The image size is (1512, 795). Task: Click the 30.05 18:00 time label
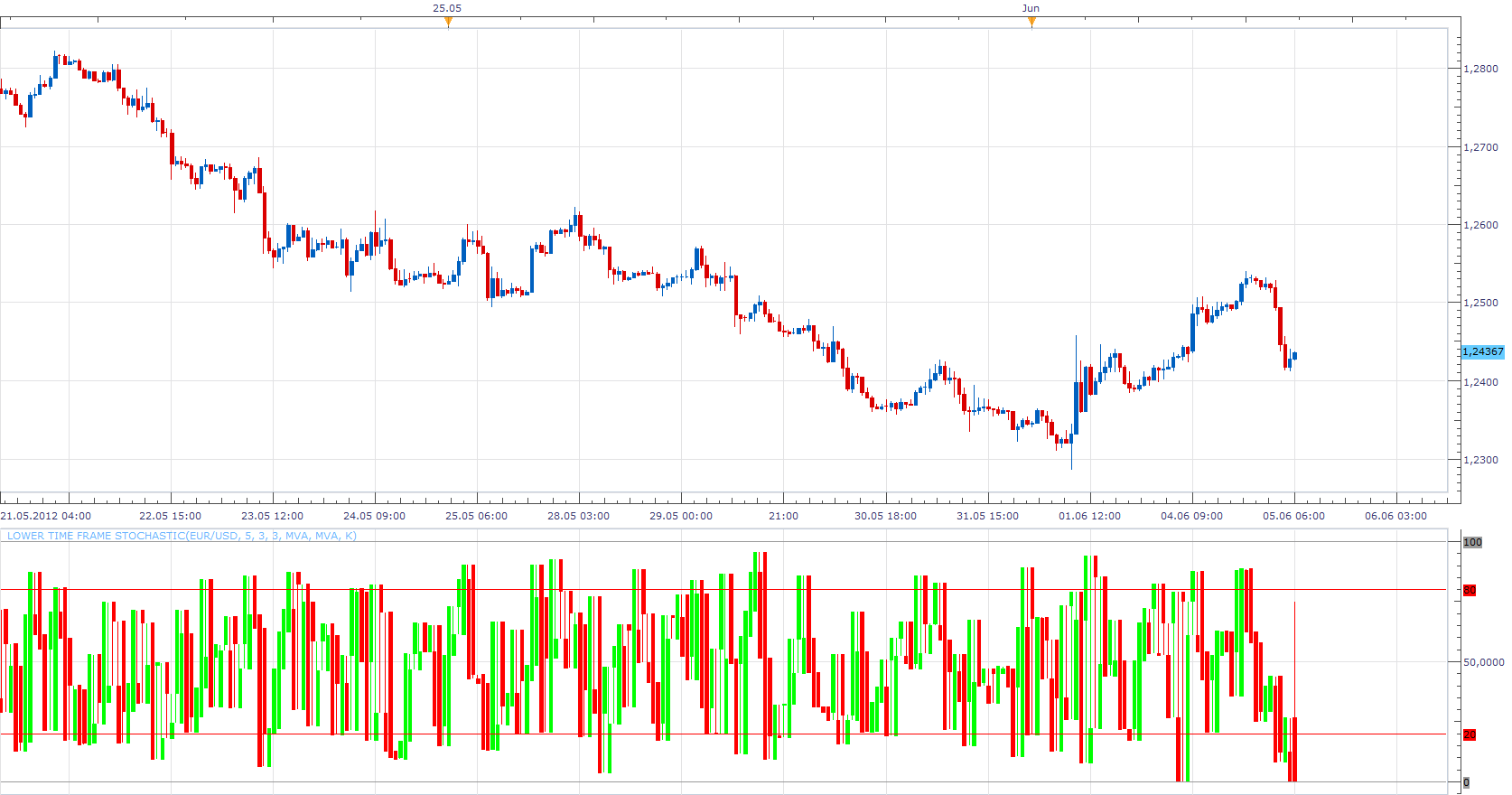tap(885, 516)
